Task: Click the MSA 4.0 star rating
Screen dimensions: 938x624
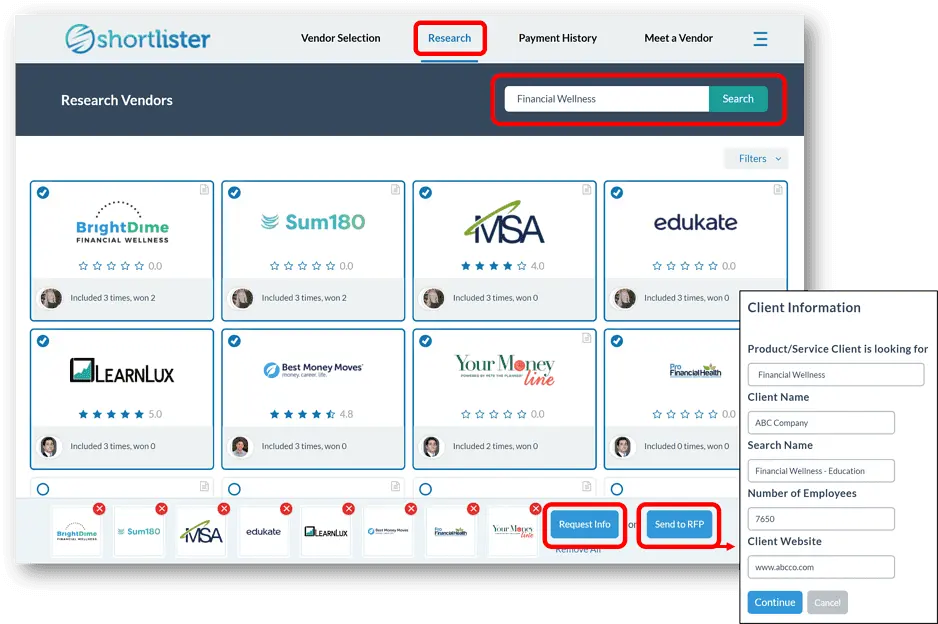Action: (502, 266)
